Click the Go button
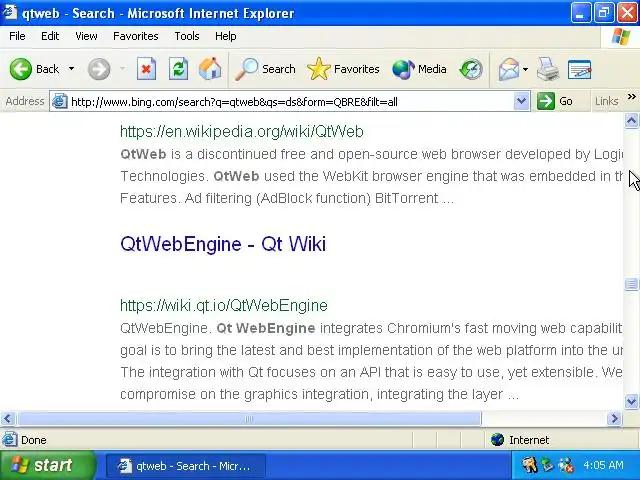The image size is (640, 480). 555,101
